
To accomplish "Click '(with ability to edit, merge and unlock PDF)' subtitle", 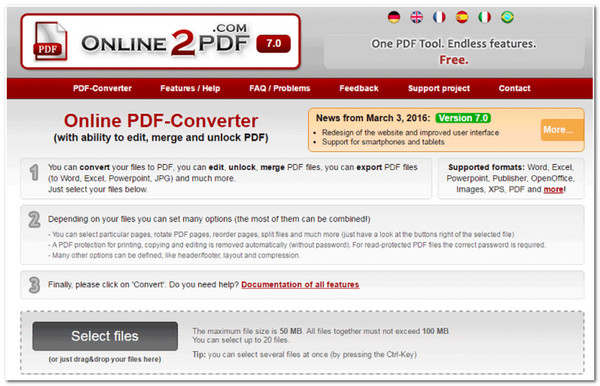I will tap(161, 138).
